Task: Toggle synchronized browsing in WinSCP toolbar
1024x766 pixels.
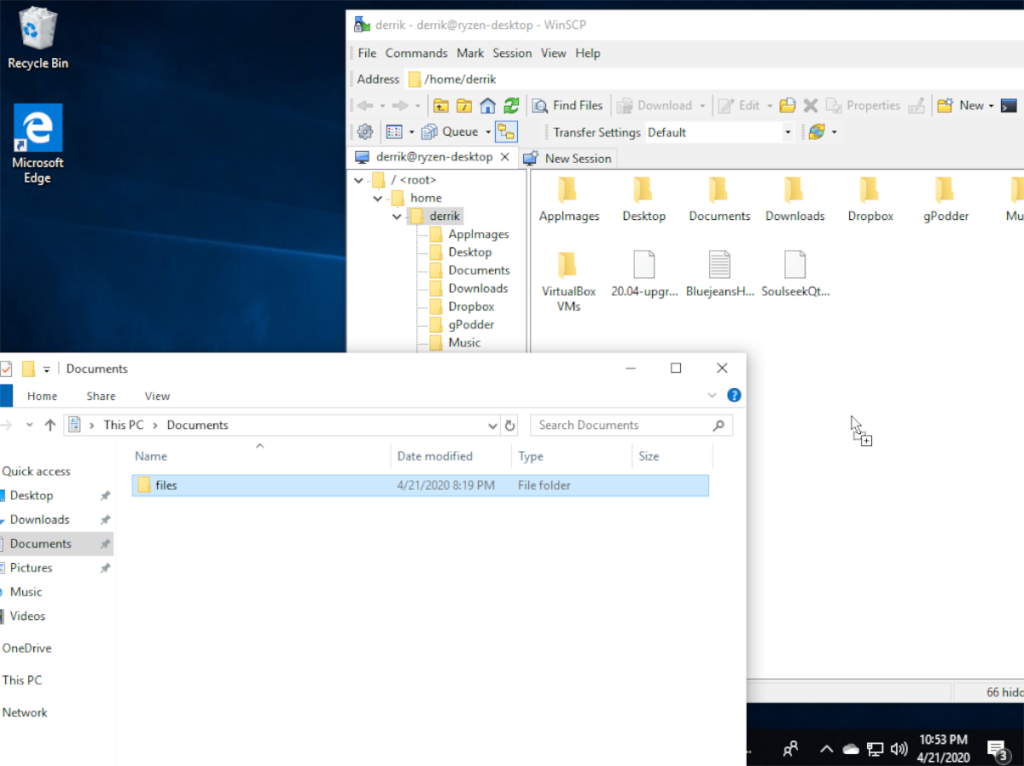Action: tap(508, 131)
